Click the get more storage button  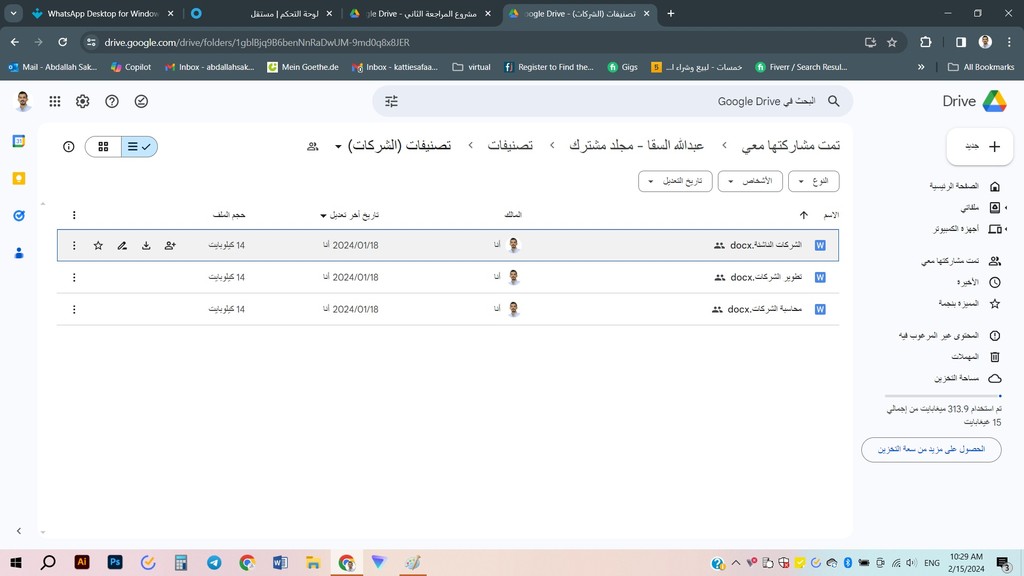[931, 449]
